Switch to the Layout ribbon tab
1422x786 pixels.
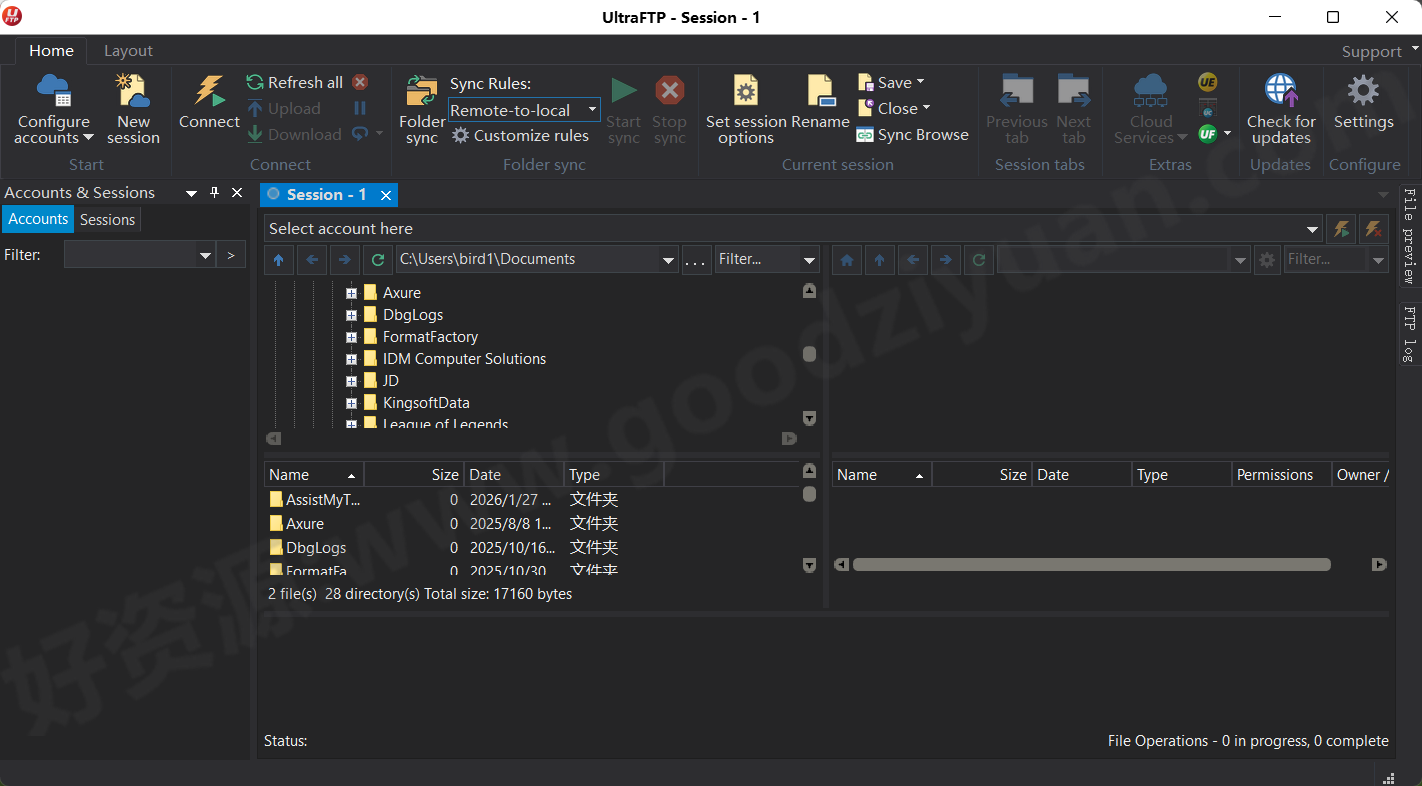[128, 51]
